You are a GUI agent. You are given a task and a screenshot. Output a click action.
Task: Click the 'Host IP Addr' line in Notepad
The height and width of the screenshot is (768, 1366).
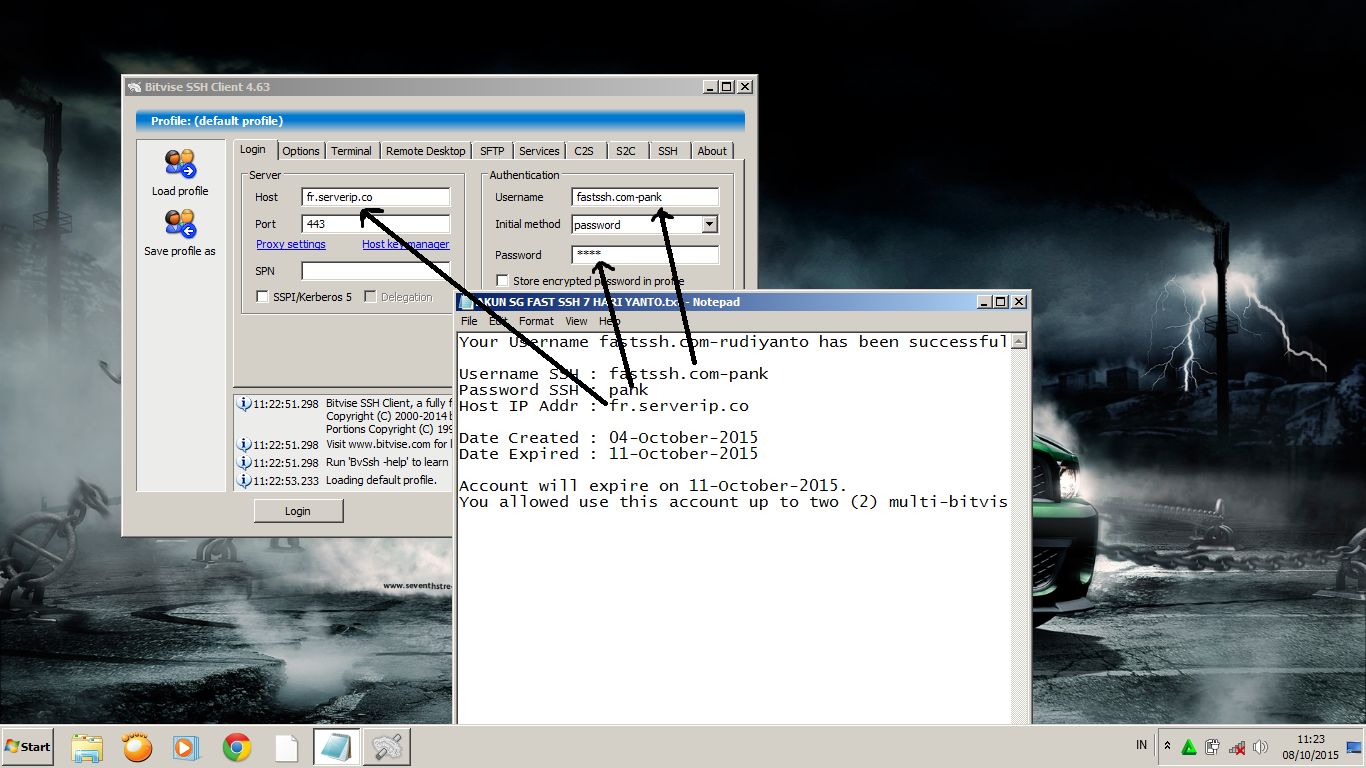point(604,406)
